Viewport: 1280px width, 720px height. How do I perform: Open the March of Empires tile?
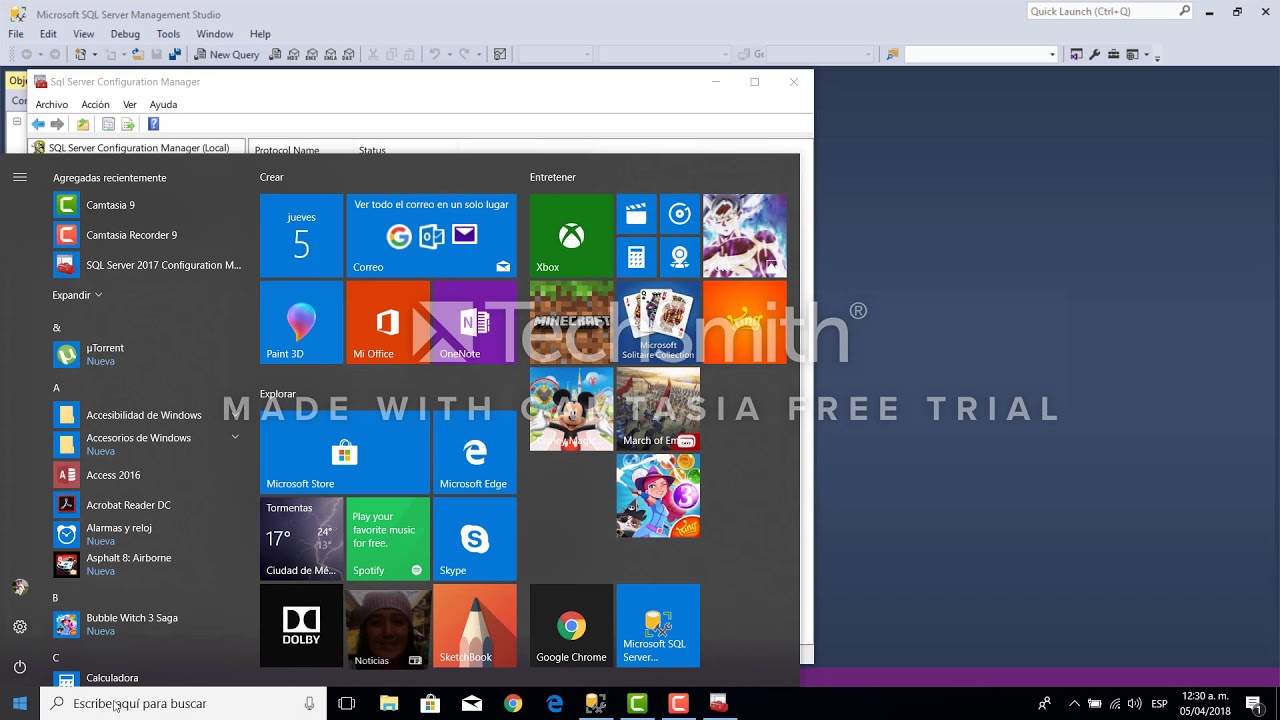click(658, 409)
